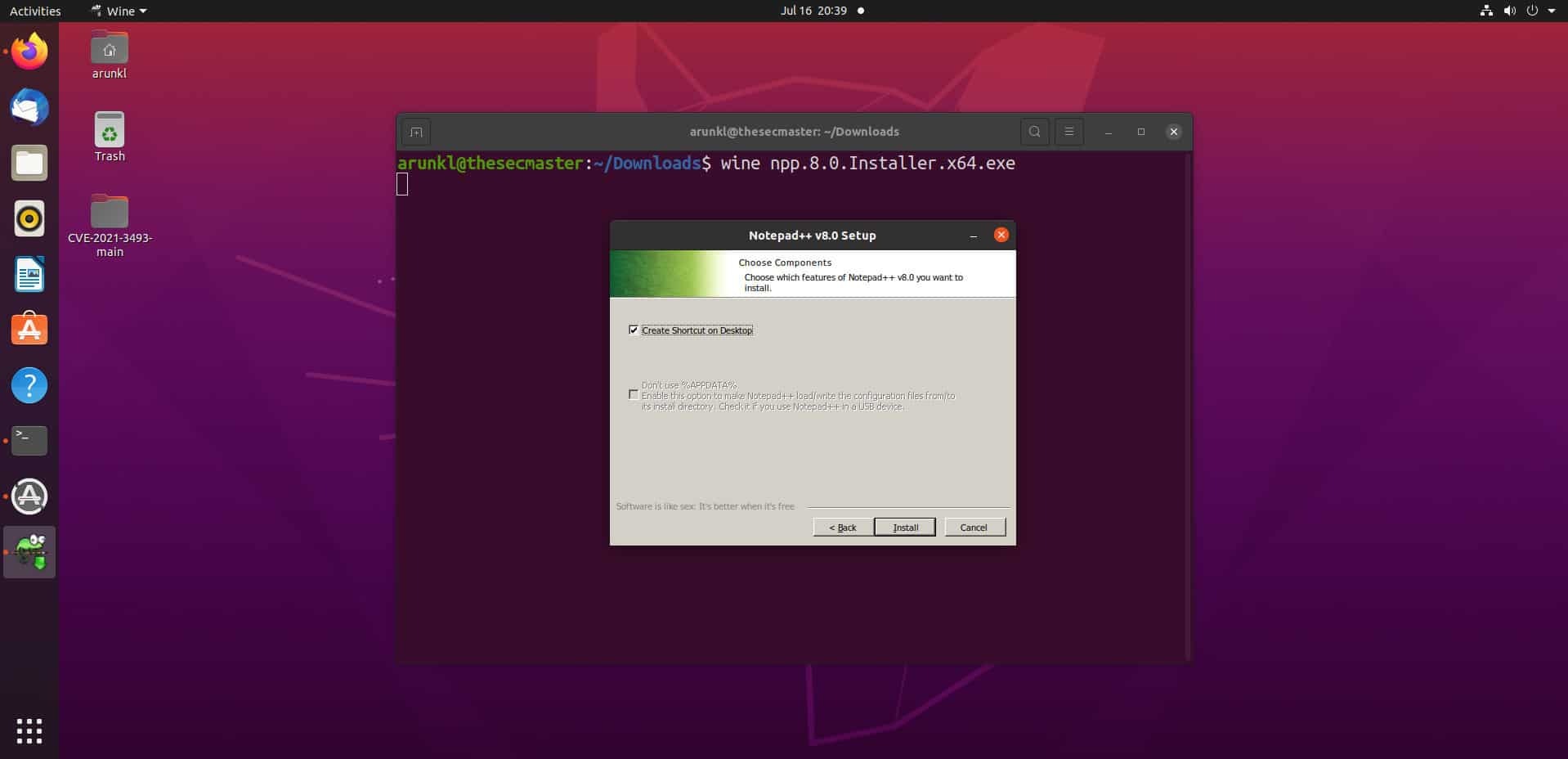Open the volume indicator in top bar
Image resolution: width=1568 pixels, height=759 pixels.
coord(1509,11)
